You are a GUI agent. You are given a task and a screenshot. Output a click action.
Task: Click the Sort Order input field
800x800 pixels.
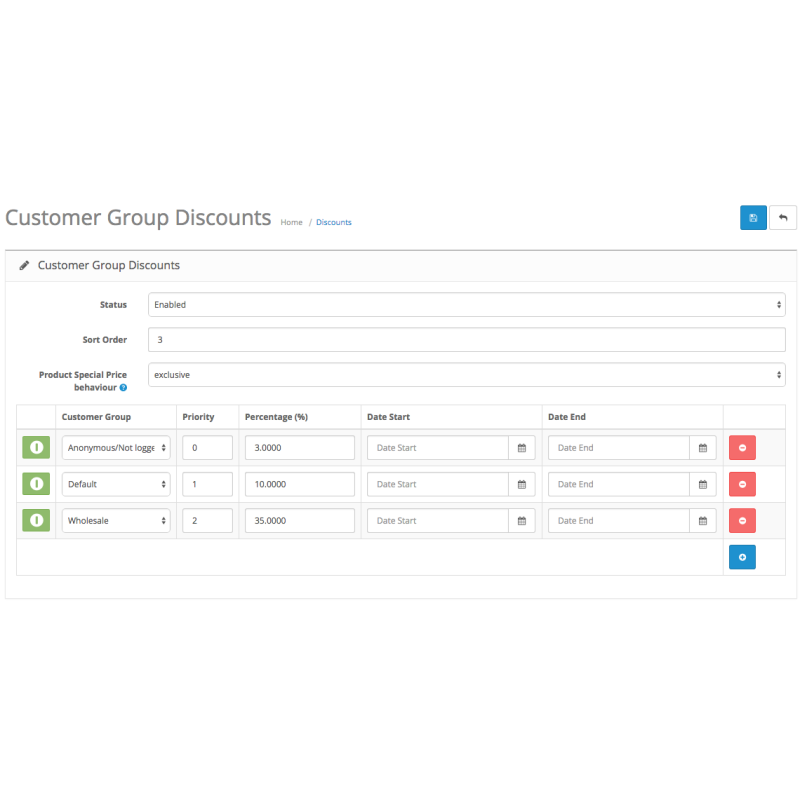coord(466,340)
